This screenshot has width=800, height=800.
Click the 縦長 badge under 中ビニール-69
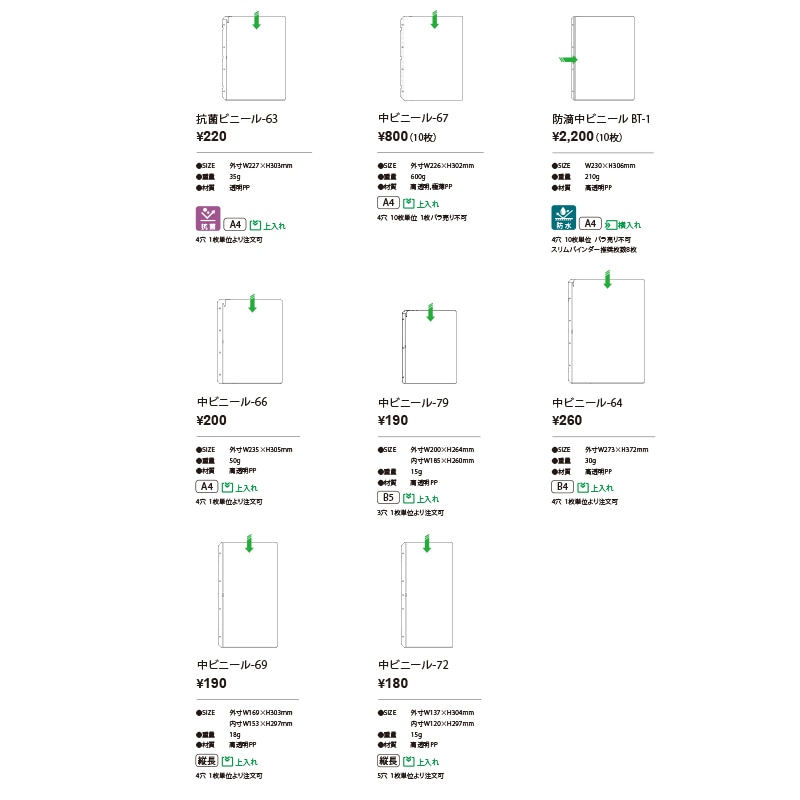tap(207, 761)
